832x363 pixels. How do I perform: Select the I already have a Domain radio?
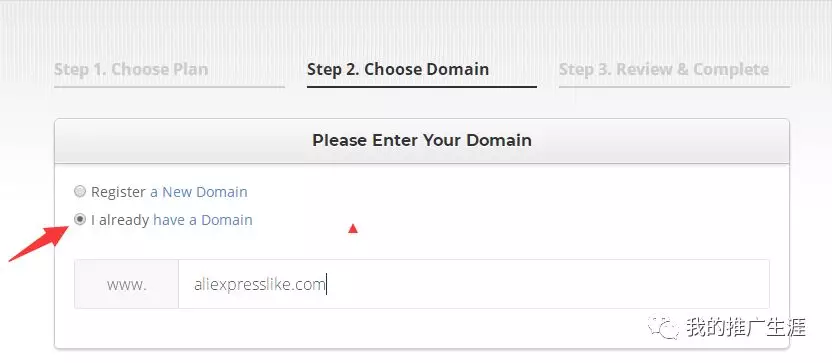80,219
